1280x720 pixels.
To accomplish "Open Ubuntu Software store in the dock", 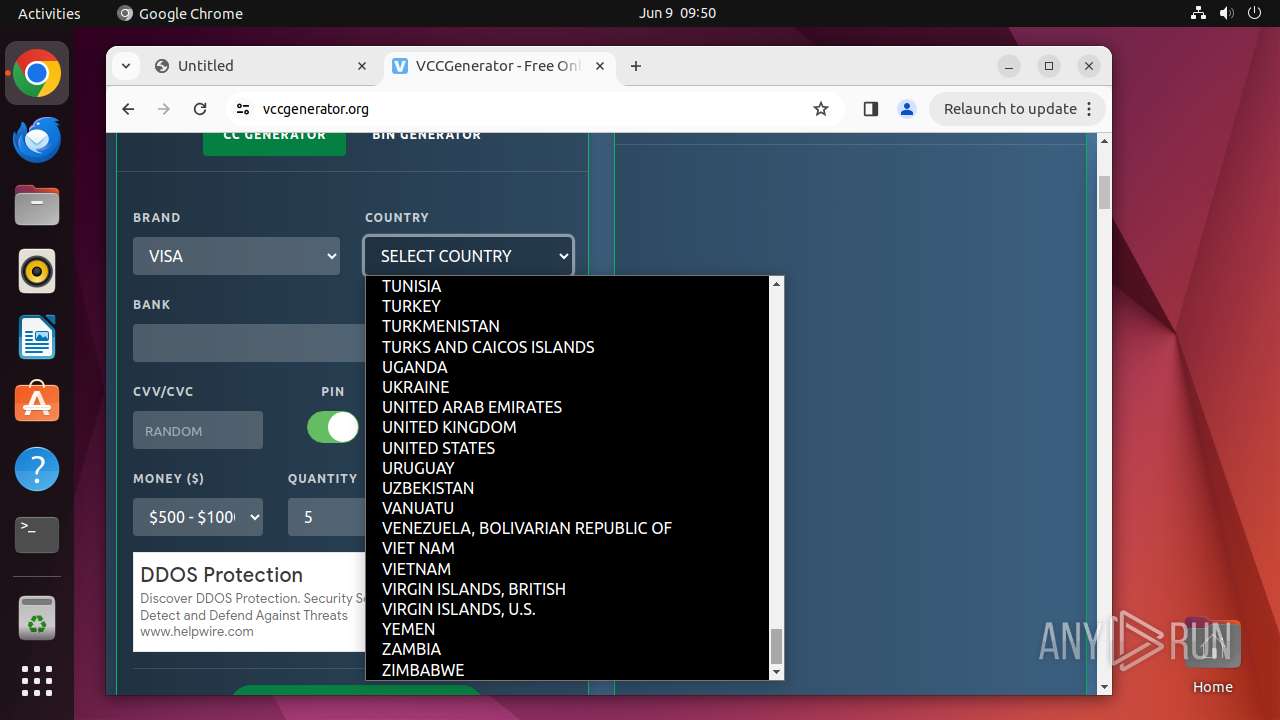I will click(x=37, y=403).
